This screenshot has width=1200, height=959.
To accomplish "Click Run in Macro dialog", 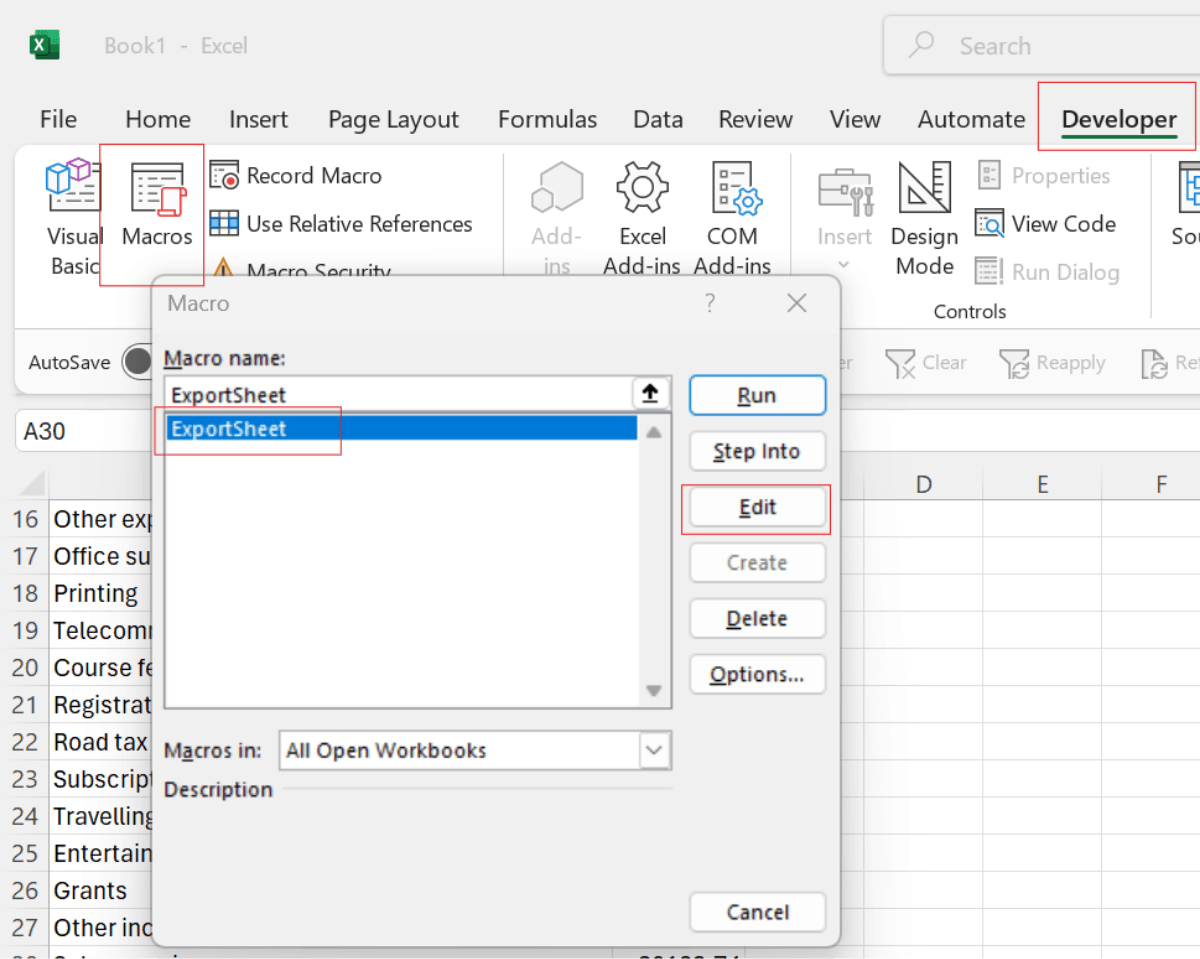I will tap(757, 395).
